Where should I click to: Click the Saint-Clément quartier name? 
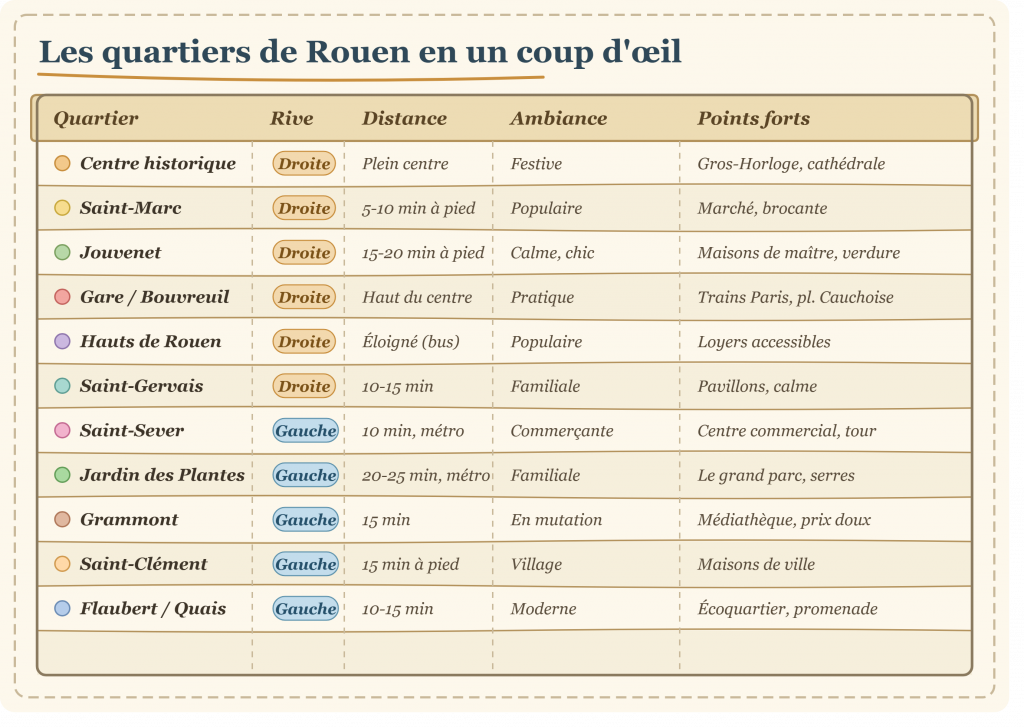(x=144, y=564)
